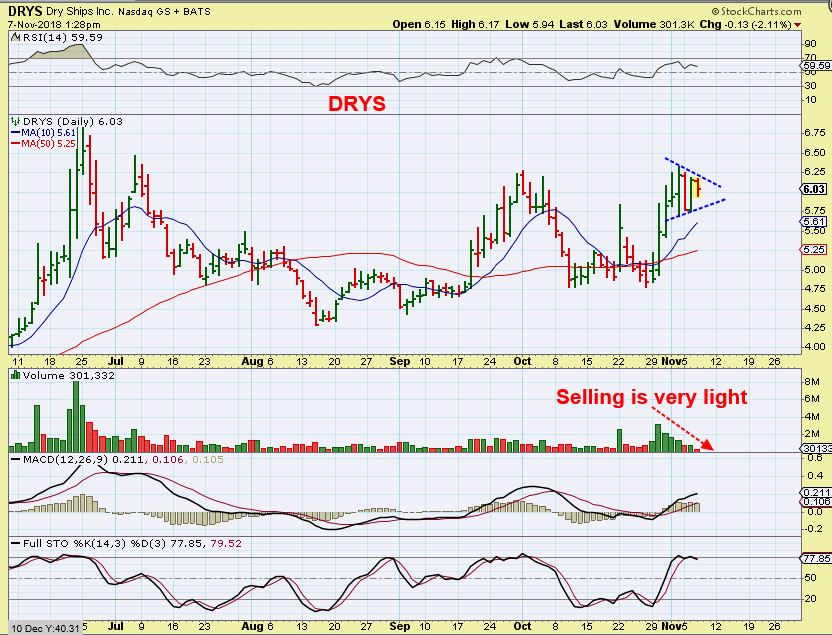
Task: Click the 'Chg -0.13 (-2.11%)' header value
Action: coord(746,24)
